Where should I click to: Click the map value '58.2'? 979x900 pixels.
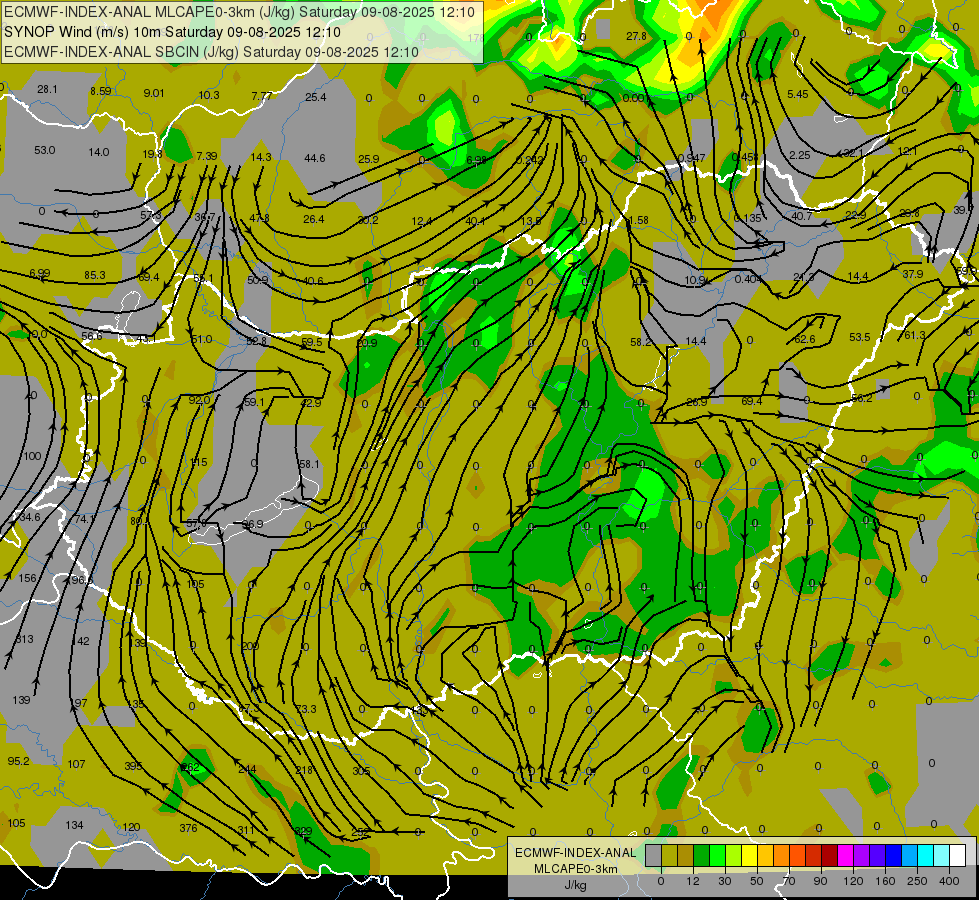point(641,342)
